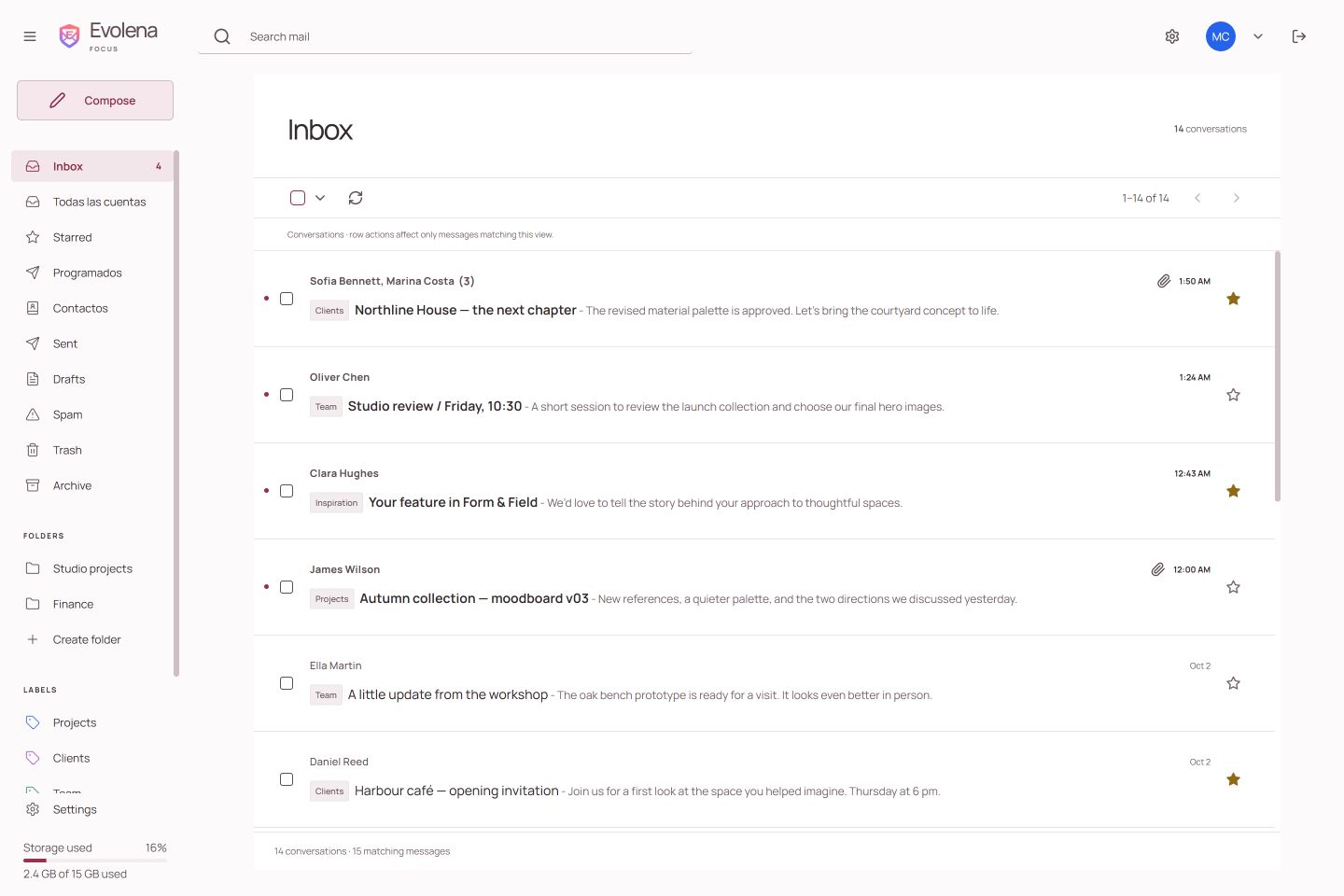
Task: Open the Drafts folder
Action: 92,379
